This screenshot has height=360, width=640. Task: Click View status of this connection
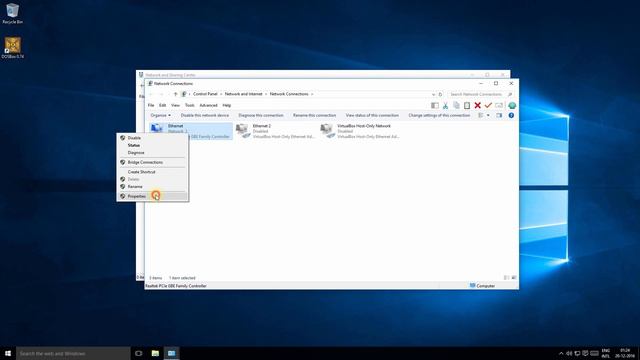coord(372,116)
